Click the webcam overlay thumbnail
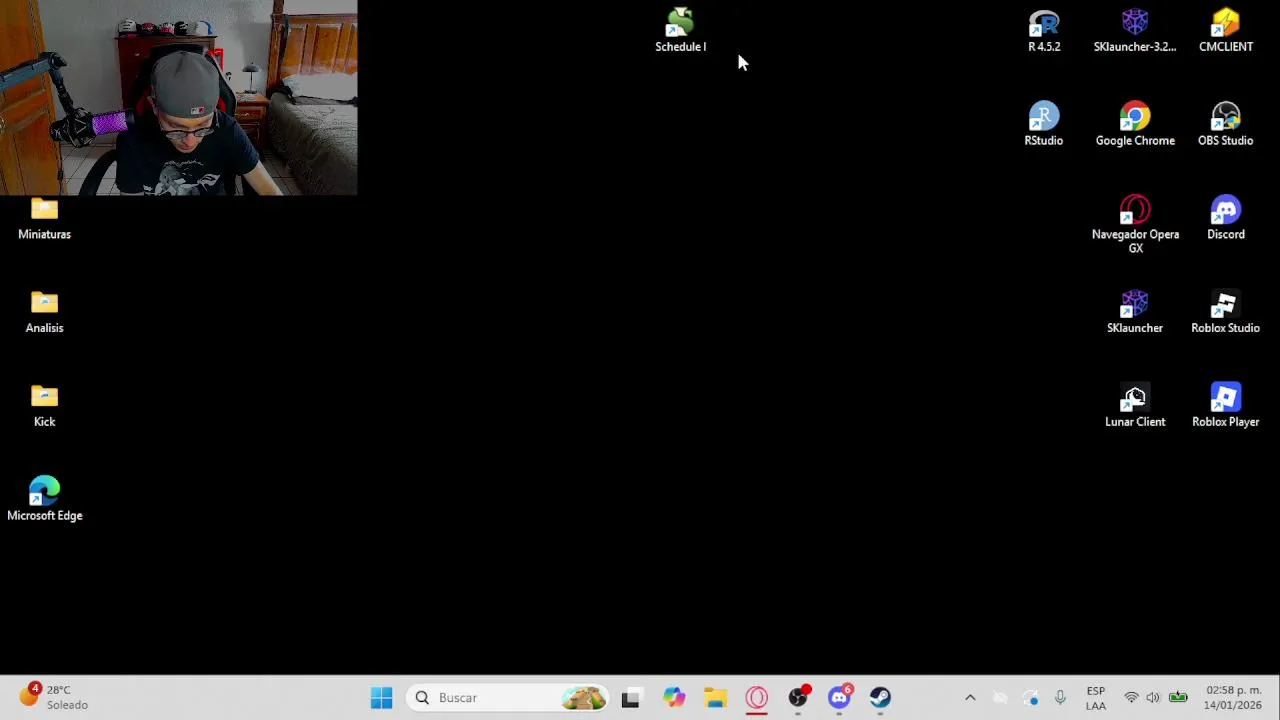1280x720 pixels. coord(179,97)
